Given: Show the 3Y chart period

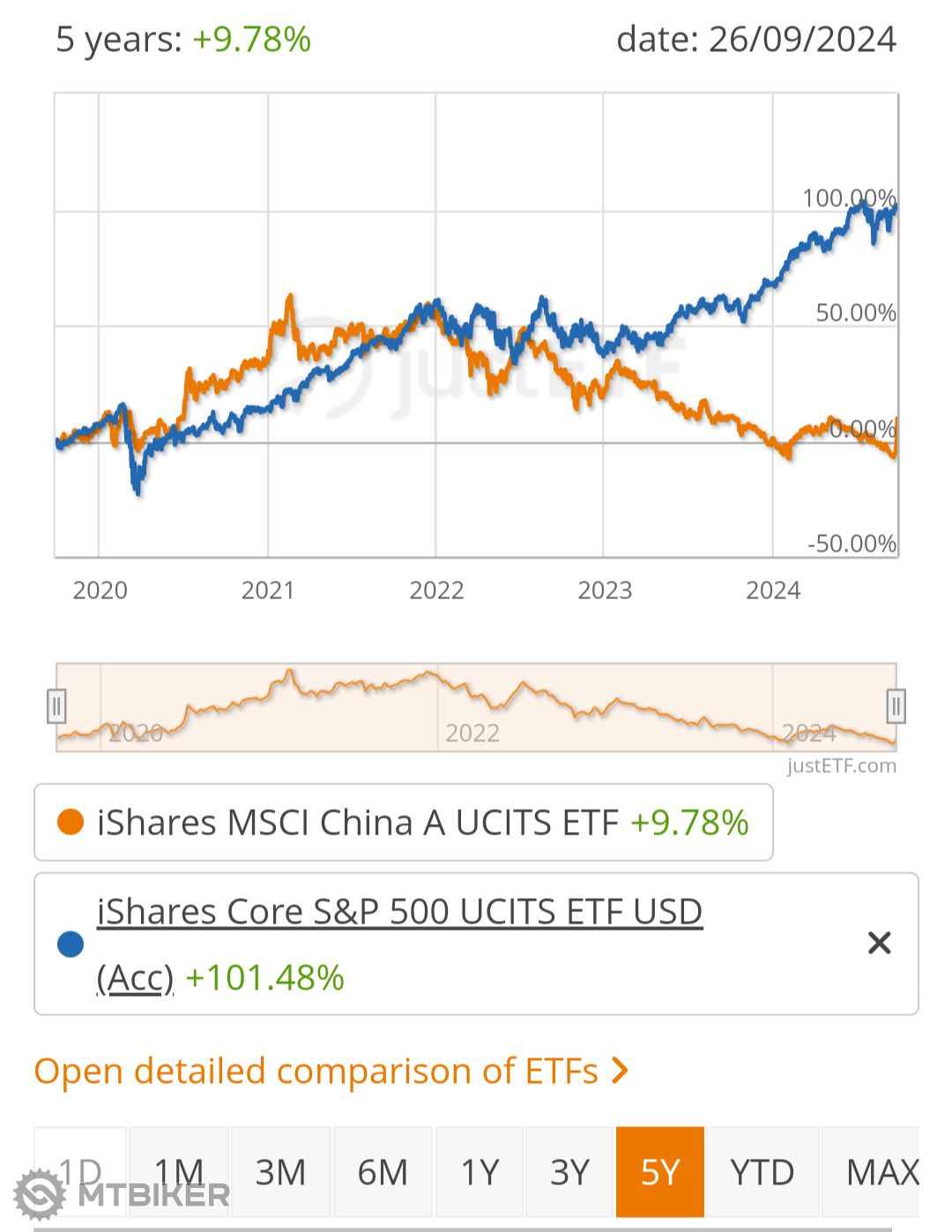Looking at the screenshot, I should [x=569, y=1172].
